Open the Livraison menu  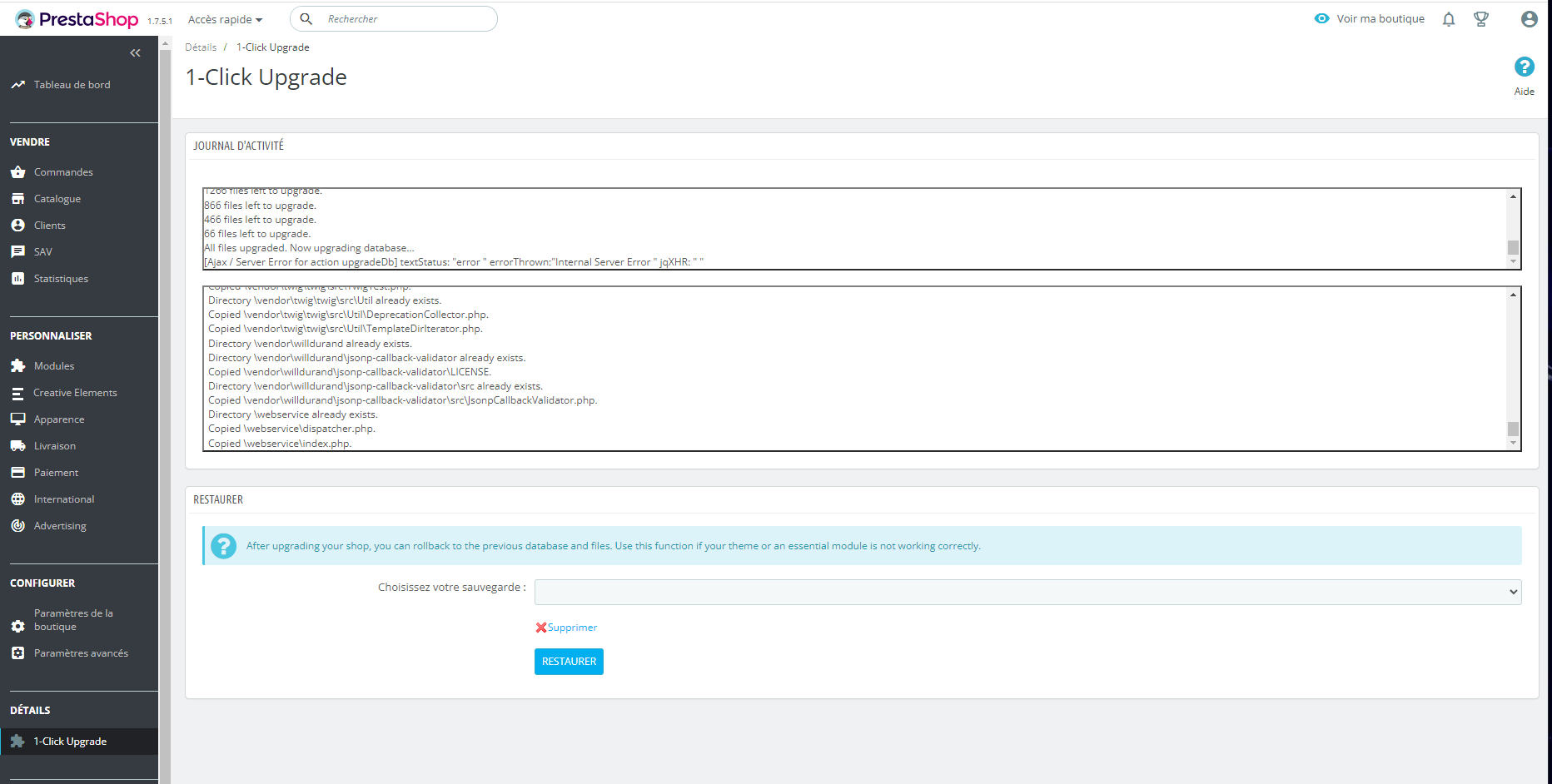(55, 446)
